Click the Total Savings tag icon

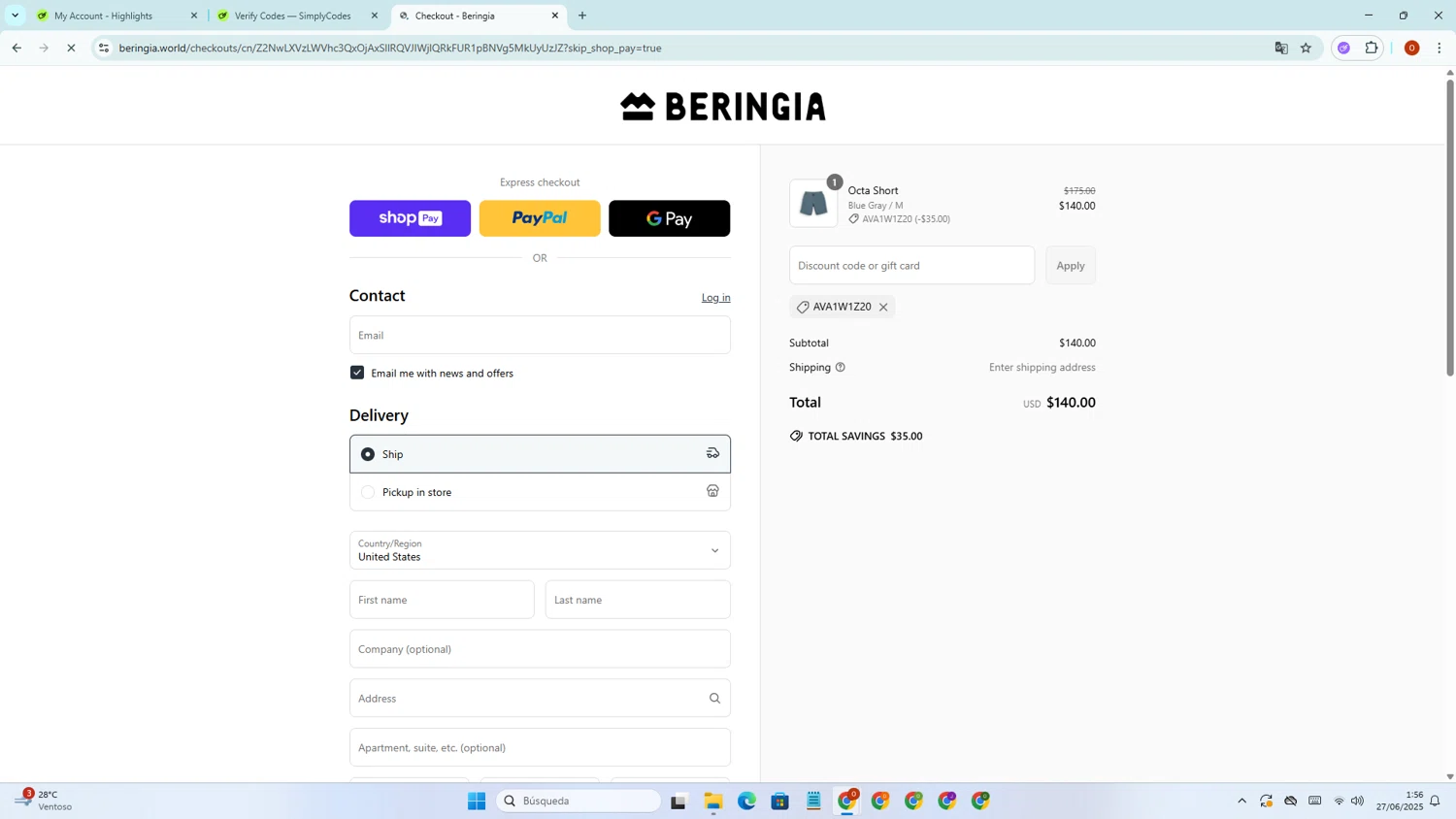click(796, 436)
